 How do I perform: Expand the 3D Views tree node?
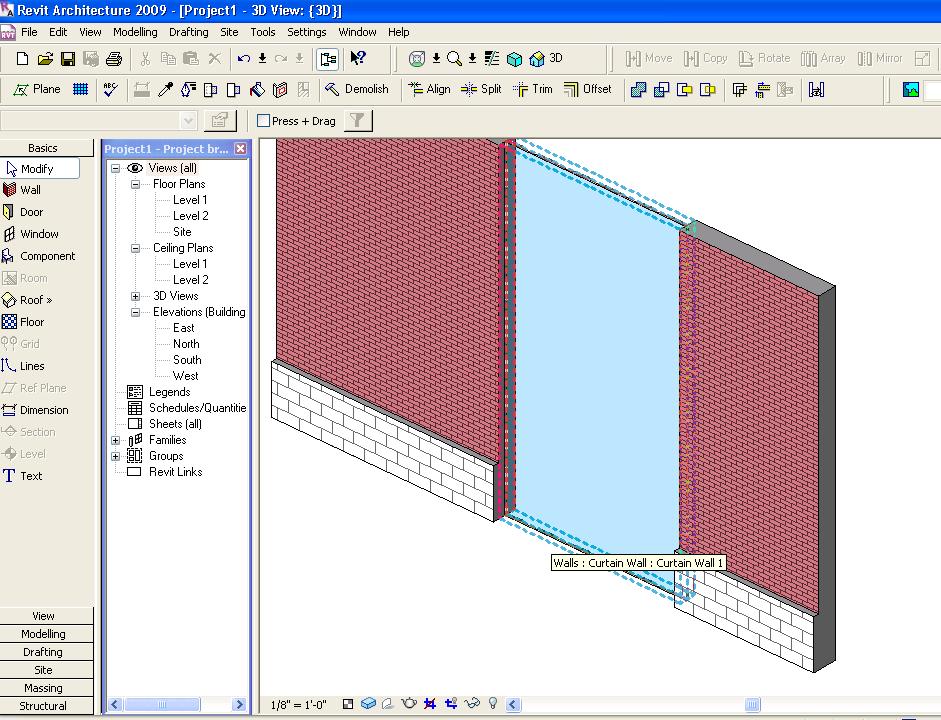[135, 296]
